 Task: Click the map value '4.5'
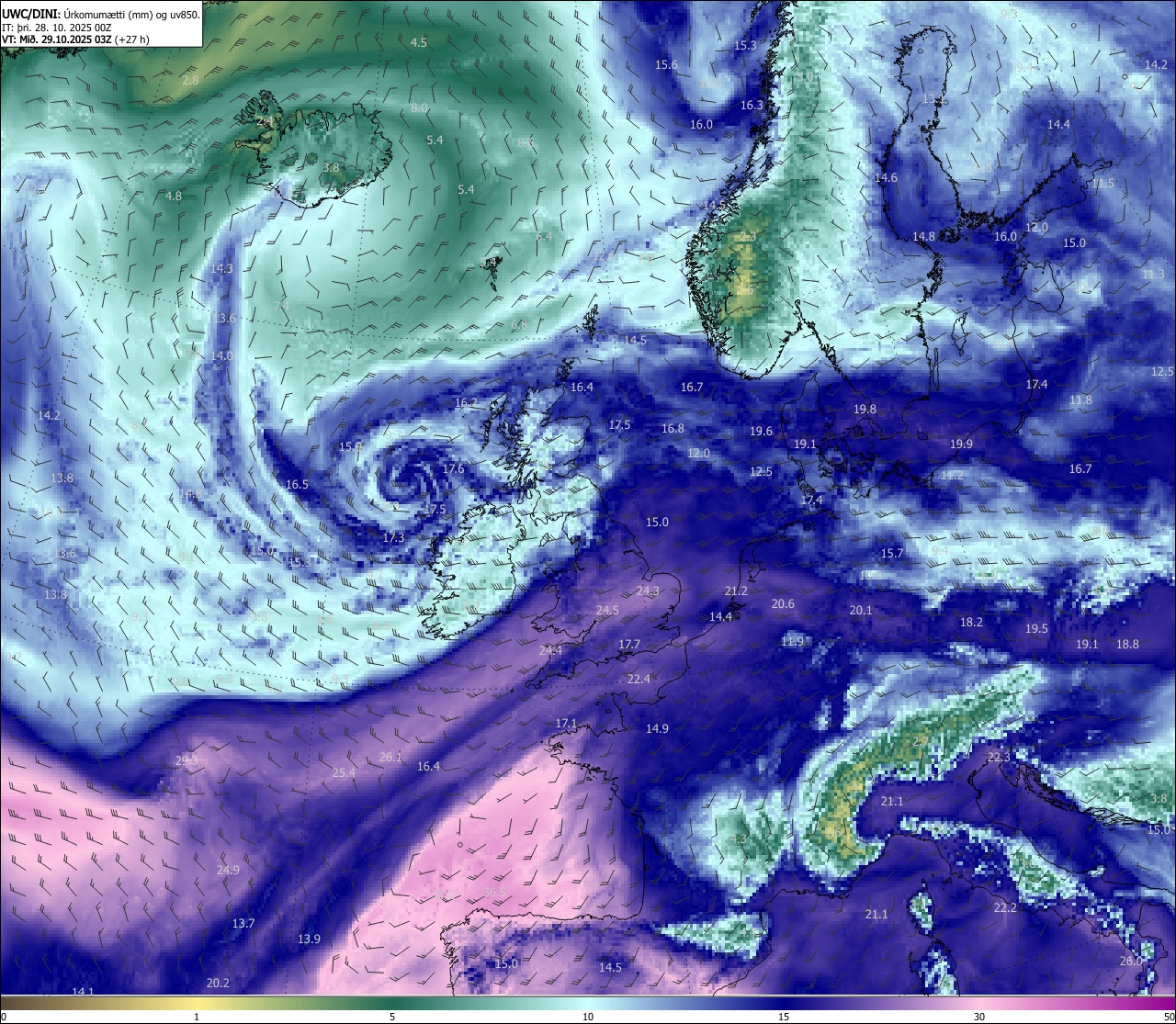tap(419, 42)
